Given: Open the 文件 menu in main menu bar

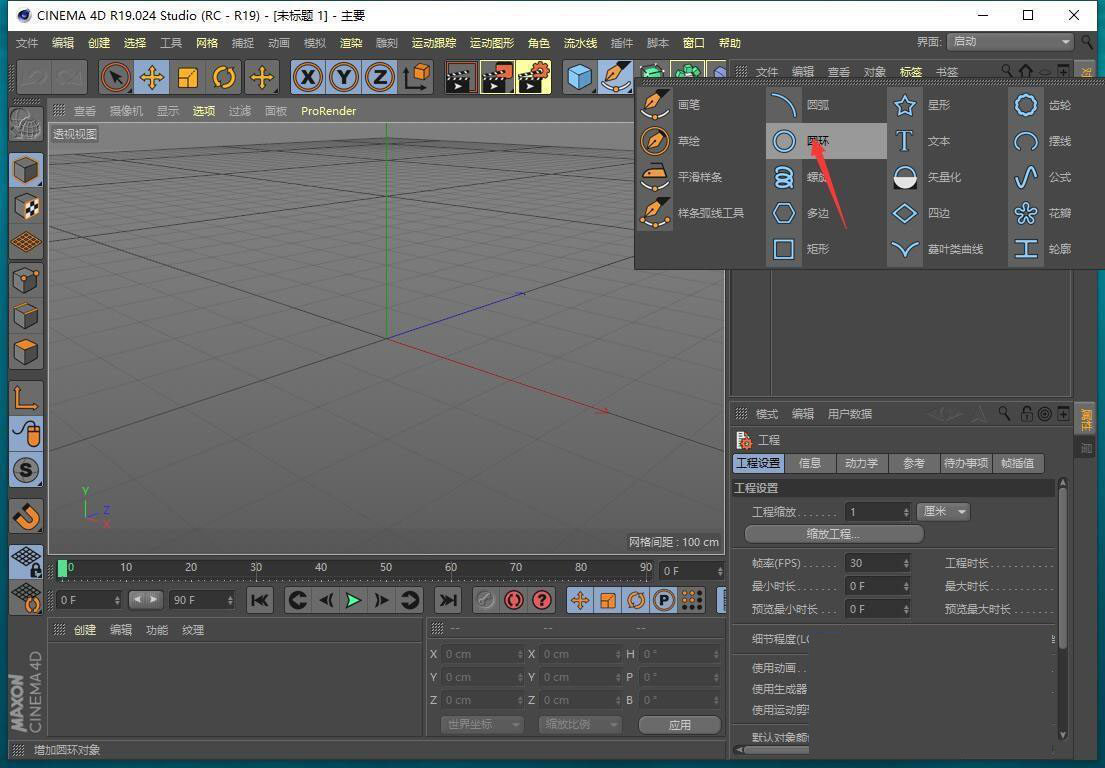Looking at the screenshot, I should (x=27, y=43).
